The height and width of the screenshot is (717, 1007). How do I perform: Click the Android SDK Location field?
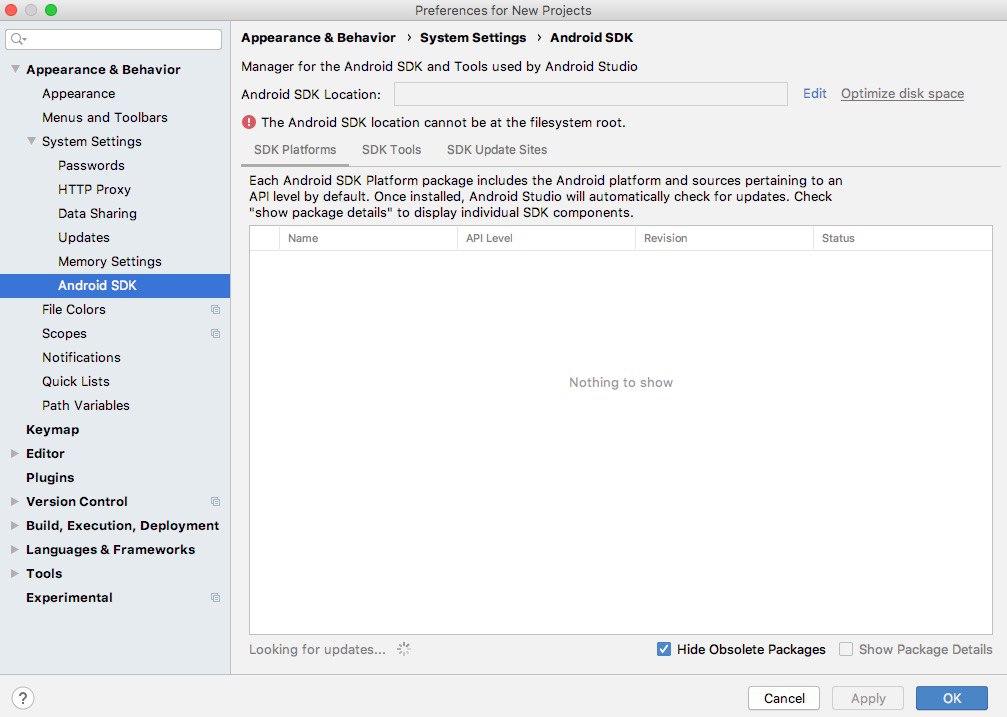(590, 94)
